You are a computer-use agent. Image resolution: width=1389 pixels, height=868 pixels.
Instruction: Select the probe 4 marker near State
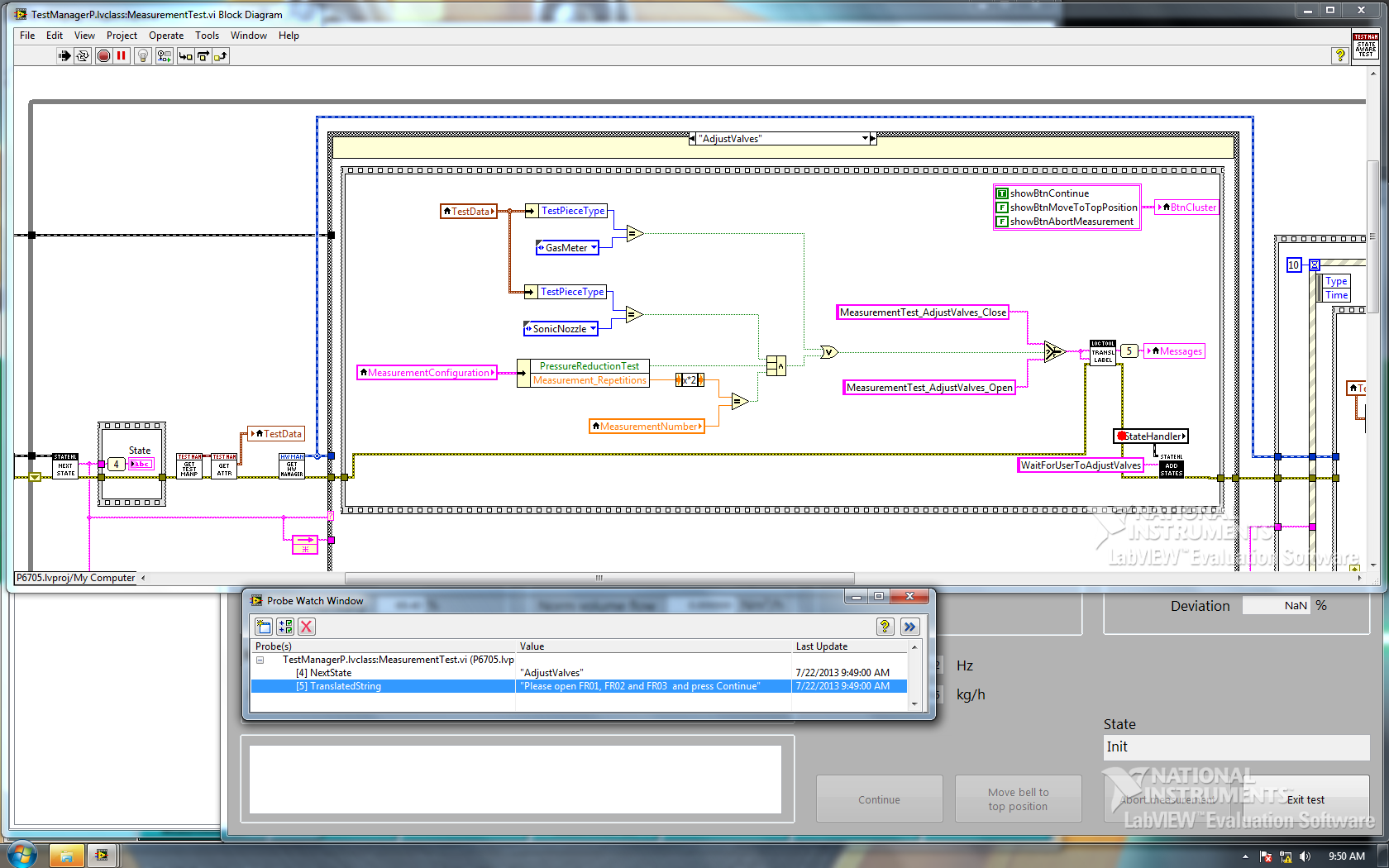coord(117,465)
